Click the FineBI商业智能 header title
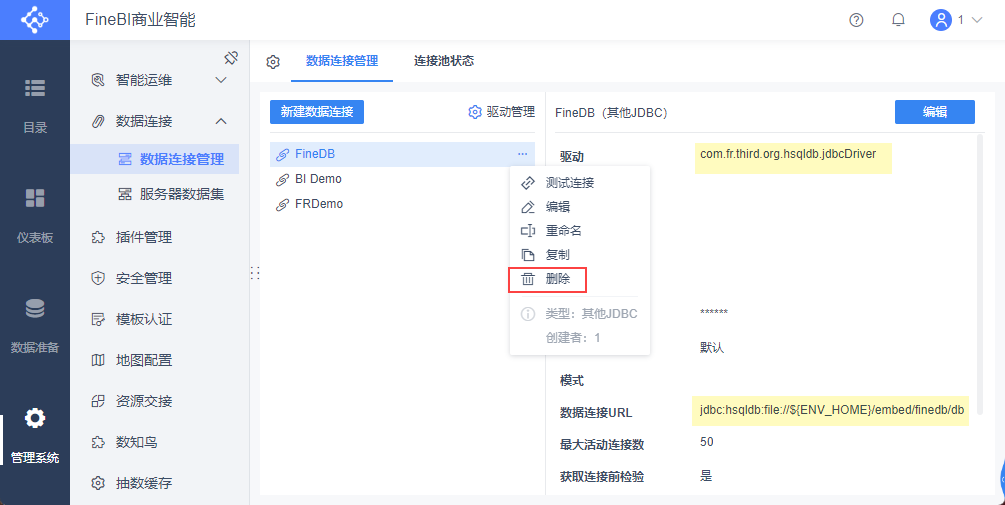This screenshot has height=505, width=1005. pos(140,20)
